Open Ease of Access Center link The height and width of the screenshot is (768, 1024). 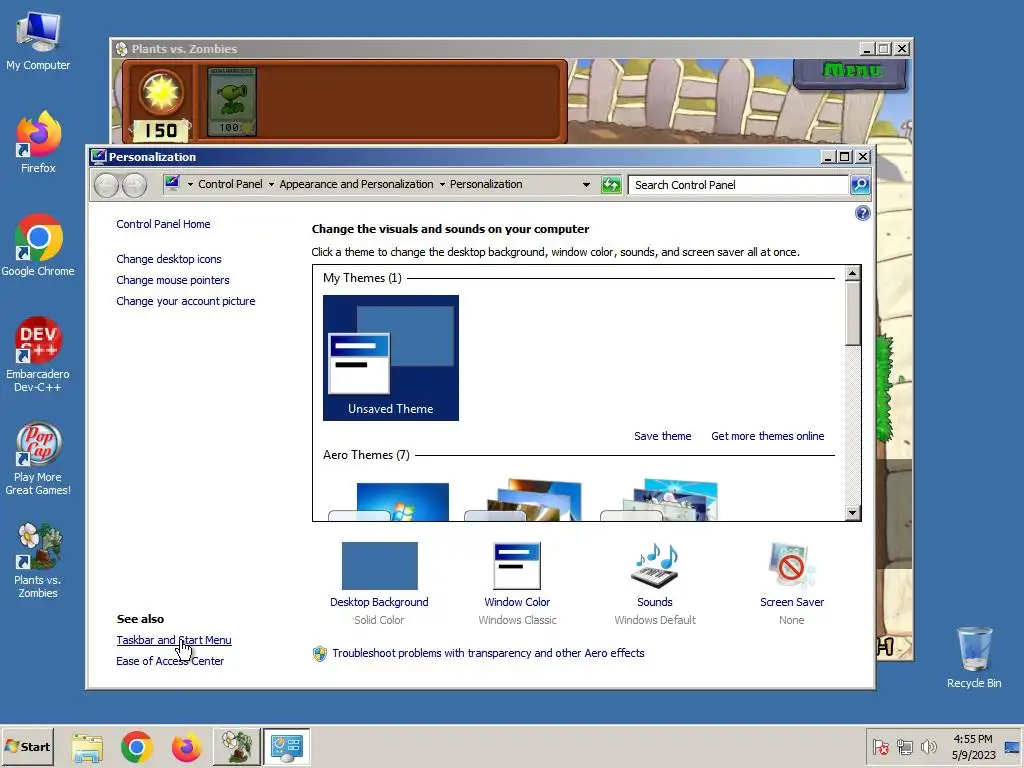coord(170,661)
